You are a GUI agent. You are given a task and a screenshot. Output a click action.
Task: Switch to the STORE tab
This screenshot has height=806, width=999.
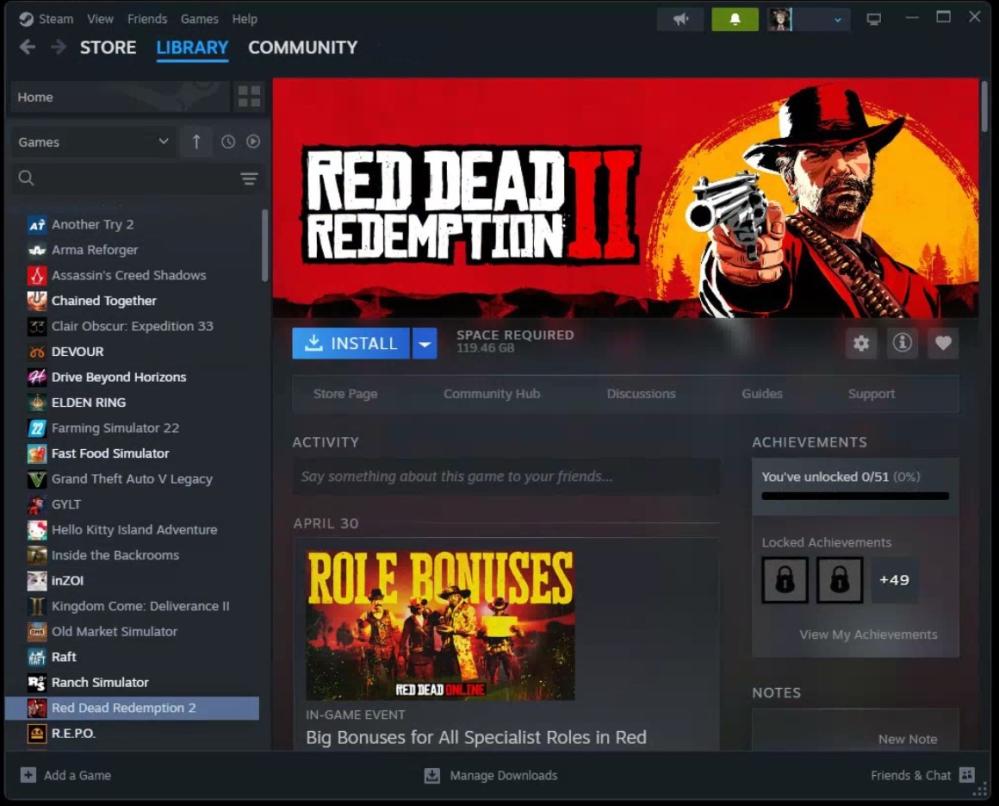click(x=108, y=48)
